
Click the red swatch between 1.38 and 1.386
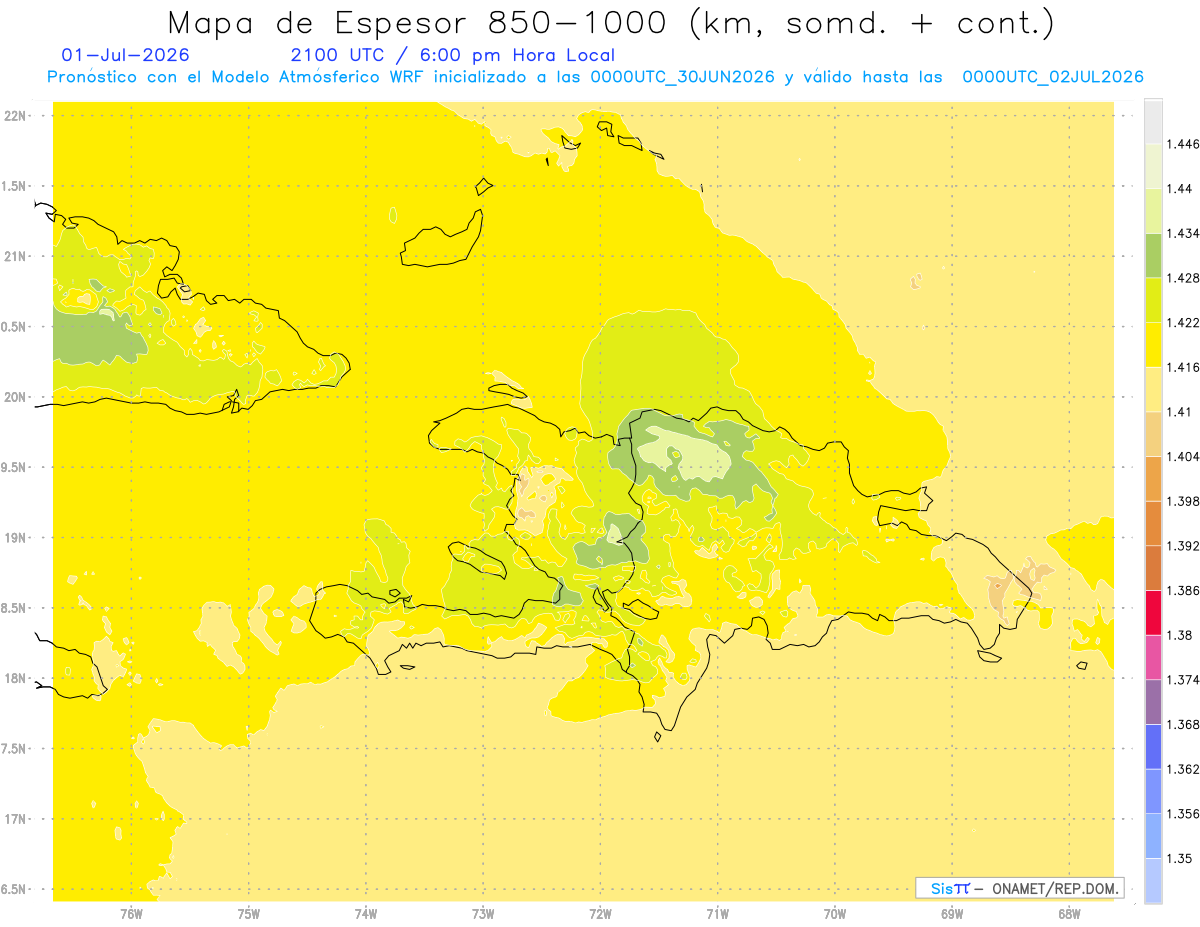pyautogui.click(x=1153, y=613)
